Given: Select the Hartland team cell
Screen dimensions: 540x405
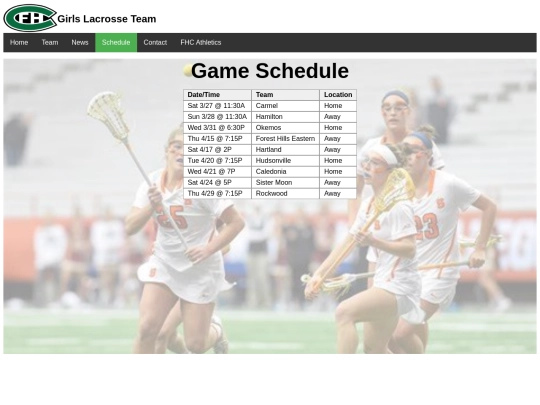Looking at the screenshot, I should 285,150.
